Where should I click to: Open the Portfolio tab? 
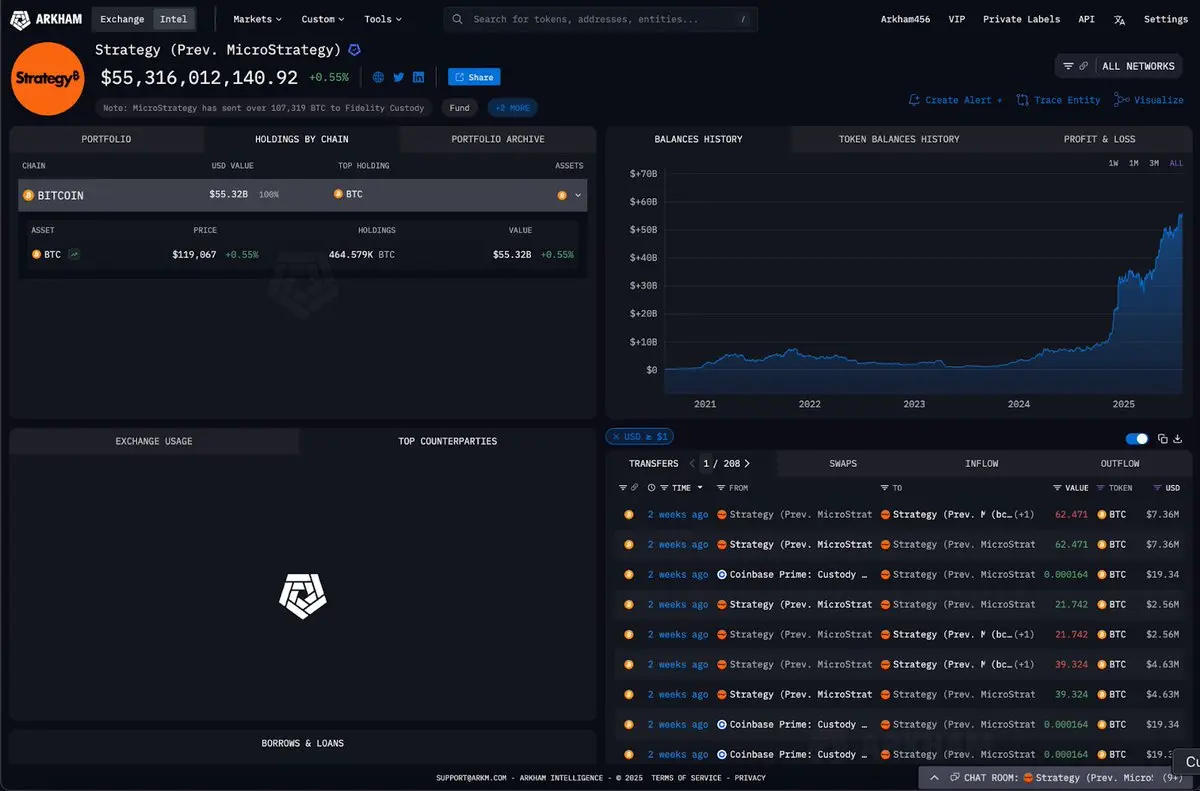[106, 139]
